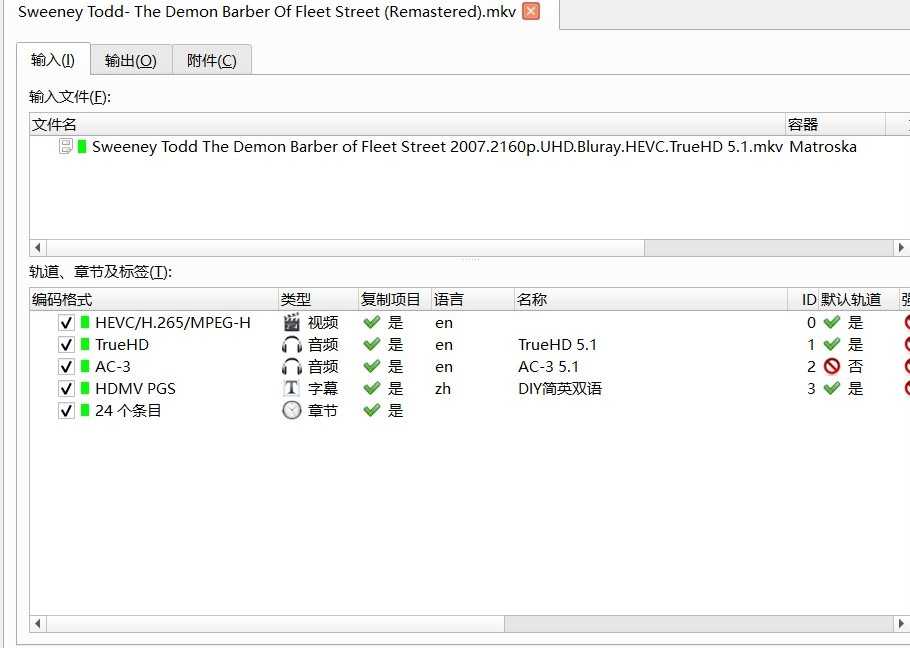Uncheck the HDMV PGS subtitle track
Viewport: 910px width, 648px height.
66,389
